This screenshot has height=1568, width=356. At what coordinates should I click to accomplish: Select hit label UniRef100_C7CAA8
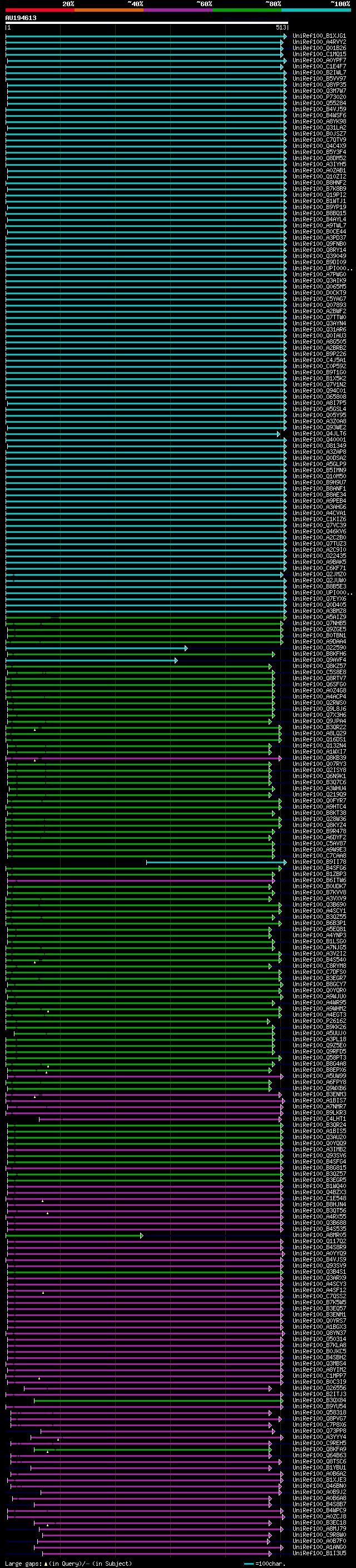[x=319, y=857]
